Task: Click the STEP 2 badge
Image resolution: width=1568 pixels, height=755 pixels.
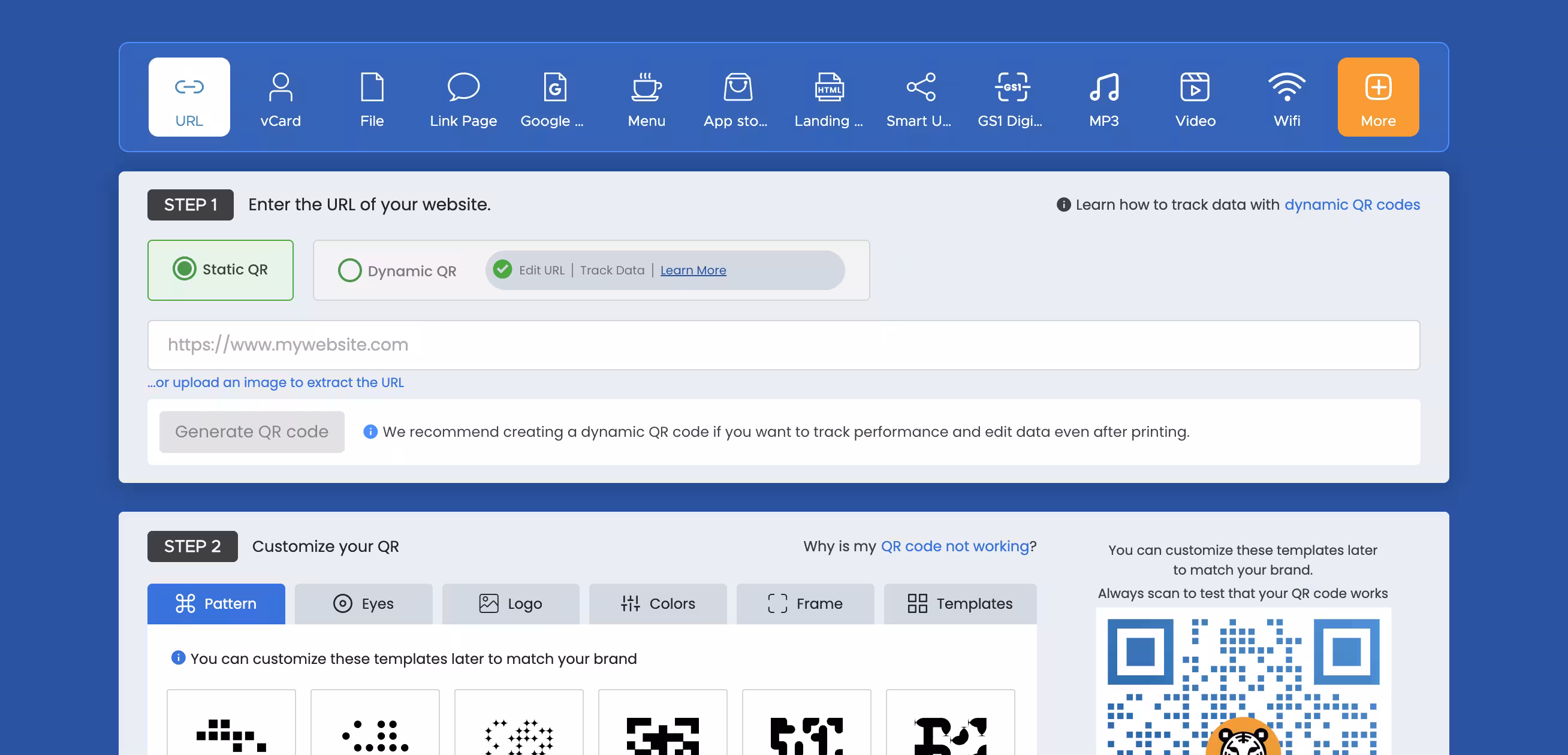Action: tap(192, 546)
